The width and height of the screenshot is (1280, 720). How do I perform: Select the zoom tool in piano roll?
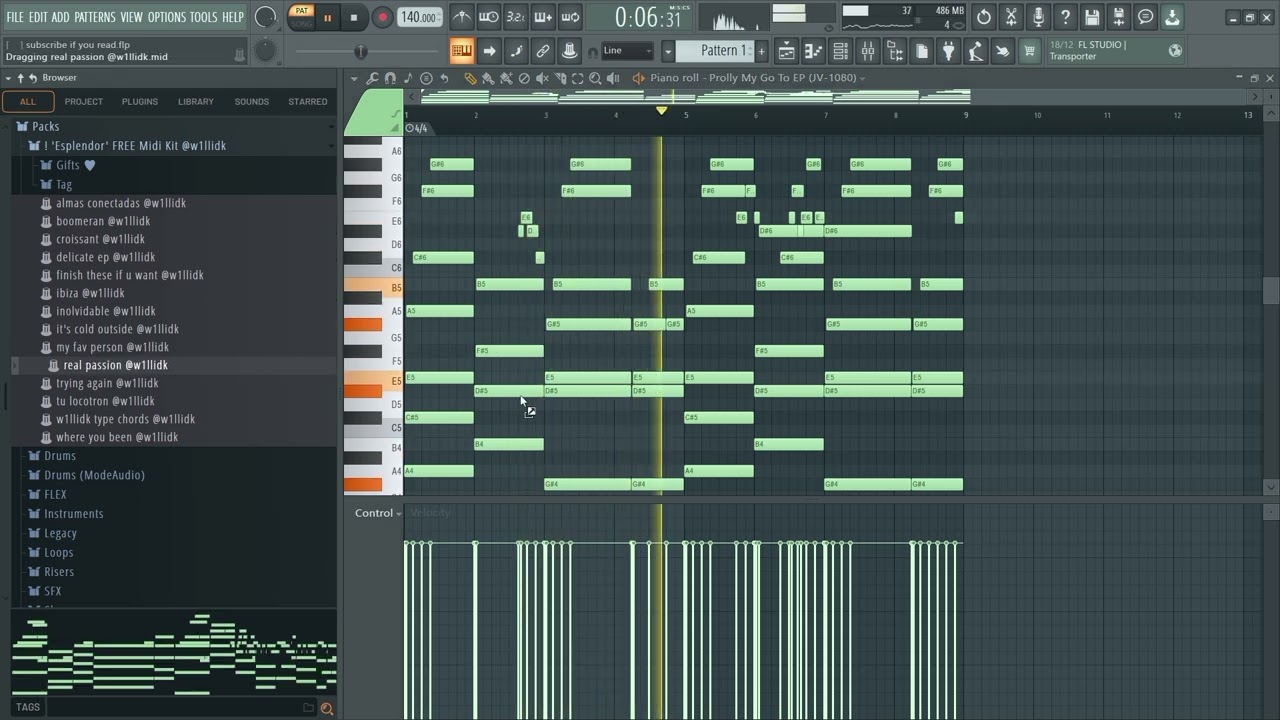click(x=595, y=78)
